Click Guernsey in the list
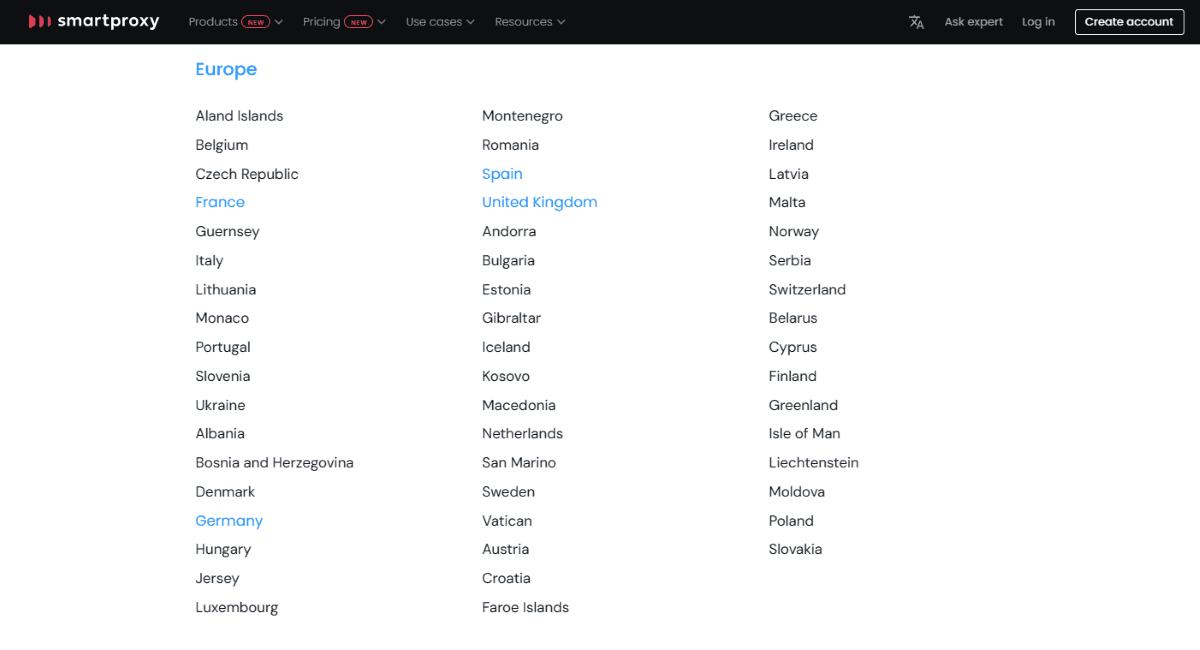Screen dimensions: 1200x650 point(227,231)
